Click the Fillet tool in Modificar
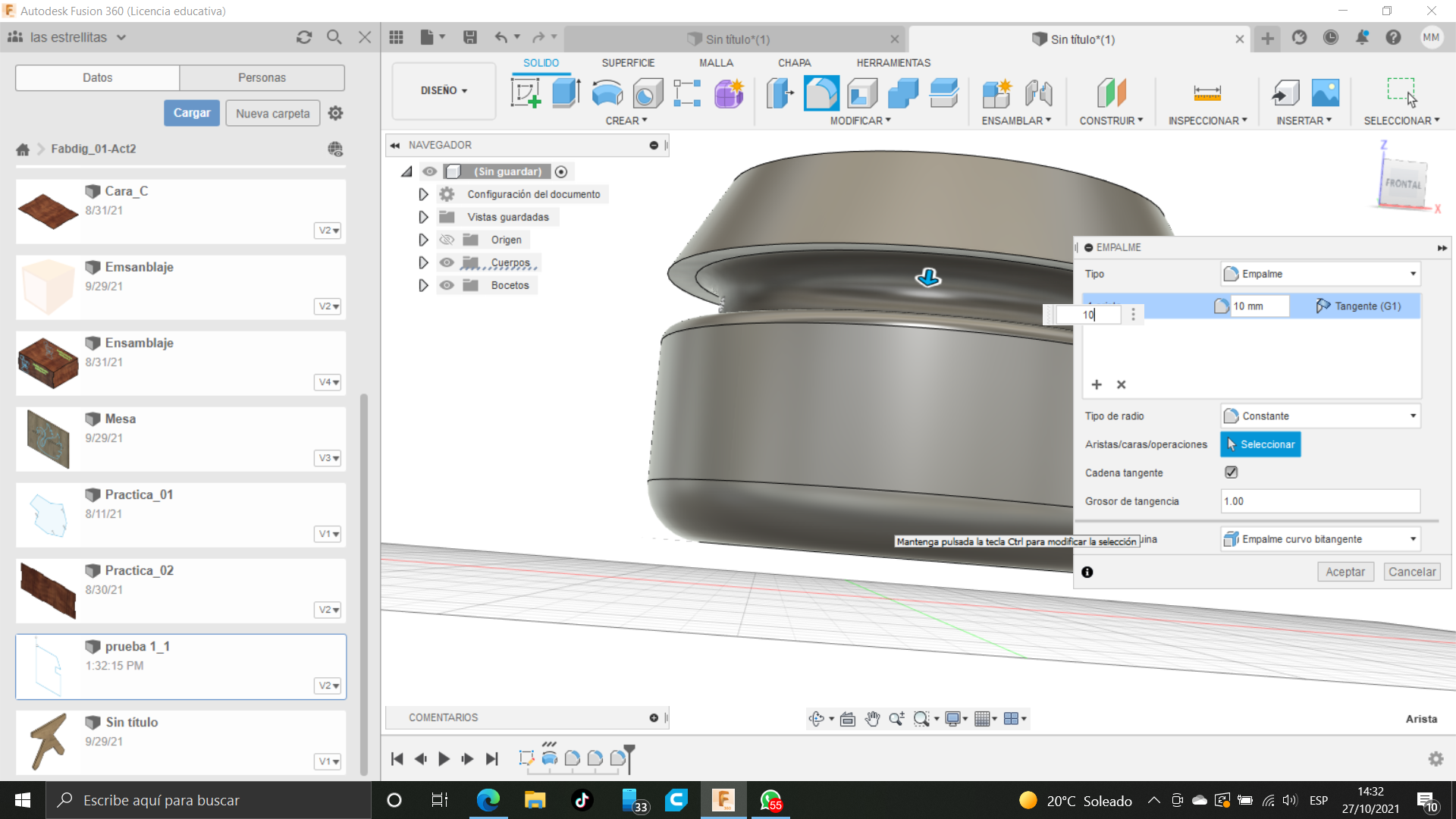 [x=821, y=93]
